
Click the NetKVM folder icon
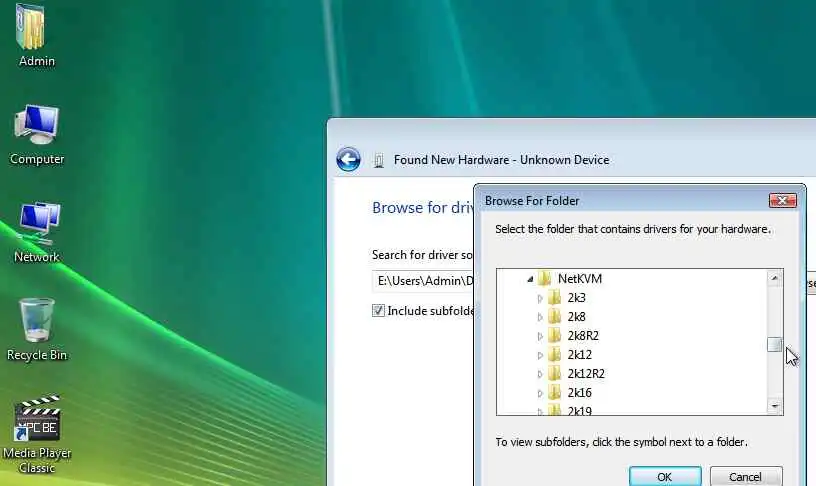(x=544, y=278)
